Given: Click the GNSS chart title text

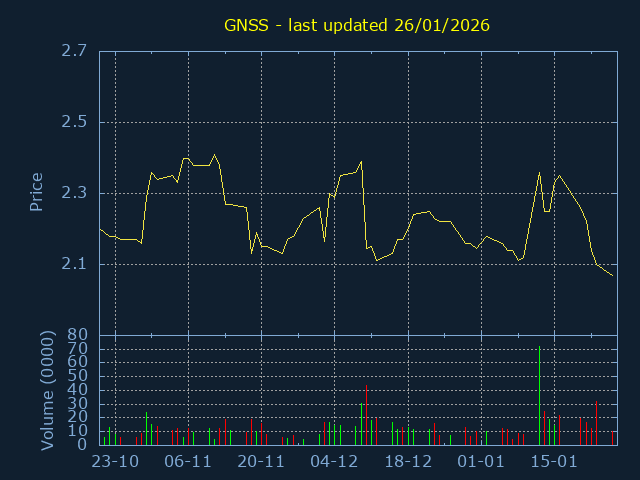Looking at the screenshot, I should point(355,25).
